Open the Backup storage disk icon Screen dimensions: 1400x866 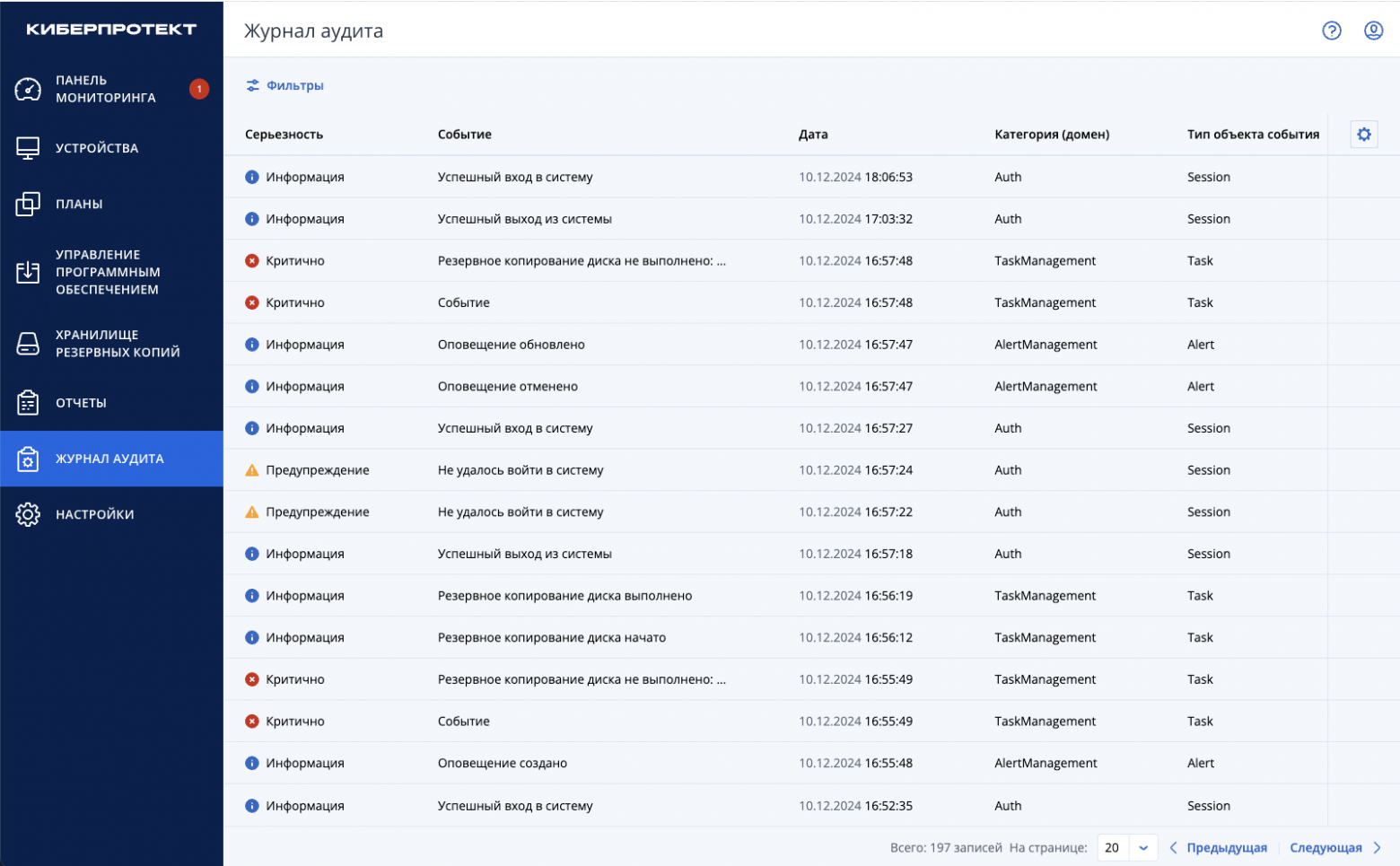[x=28, y=344]
